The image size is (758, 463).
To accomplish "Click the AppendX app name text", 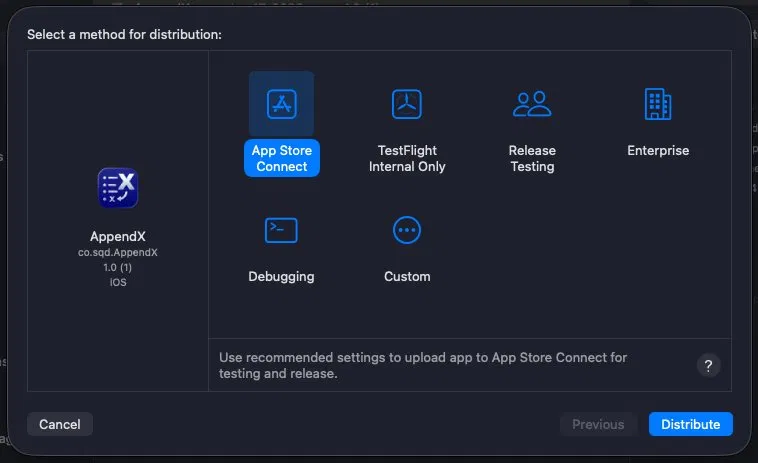I will coord(117,236).
